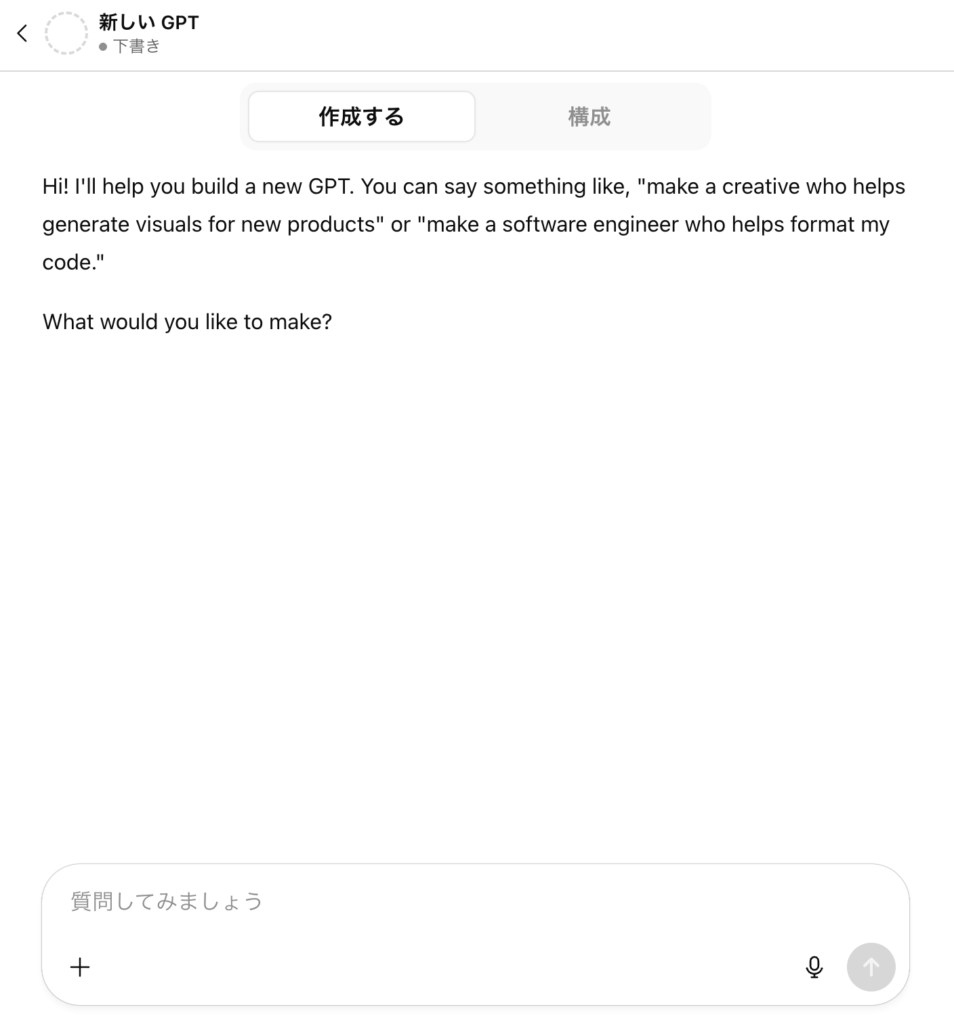This screenshot has height=1024, width=954.
Task: Click blank composer space between plus and microphone
Action: (x=444, y=967)
